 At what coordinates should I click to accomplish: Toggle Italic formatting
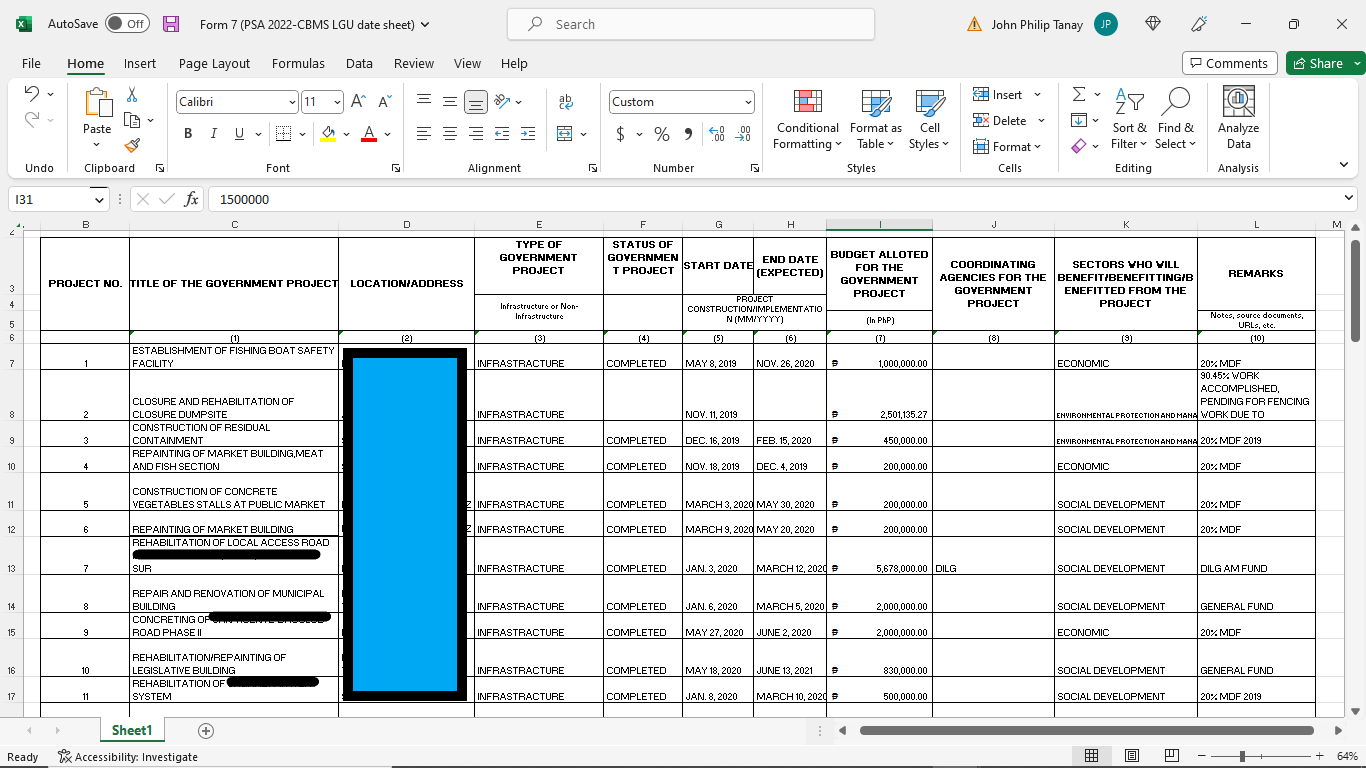[214, 134]
